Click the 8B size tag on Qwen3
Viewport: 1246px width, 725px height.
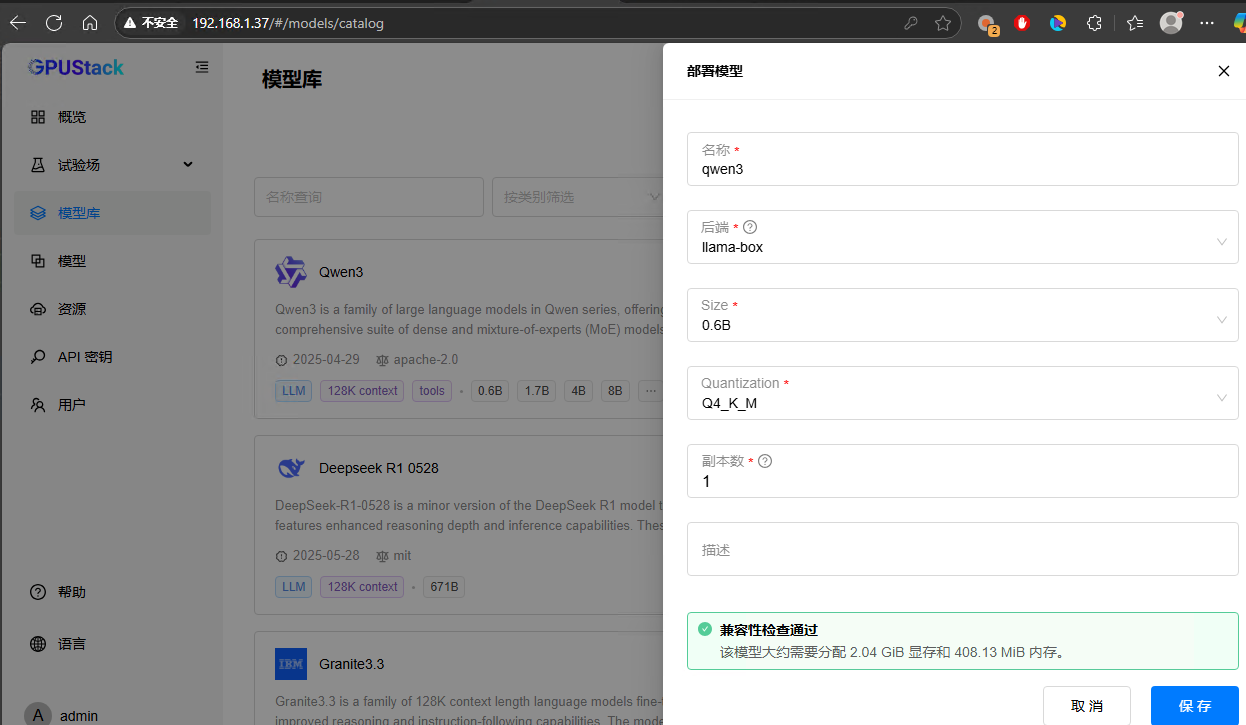click(x=615, y=391)
